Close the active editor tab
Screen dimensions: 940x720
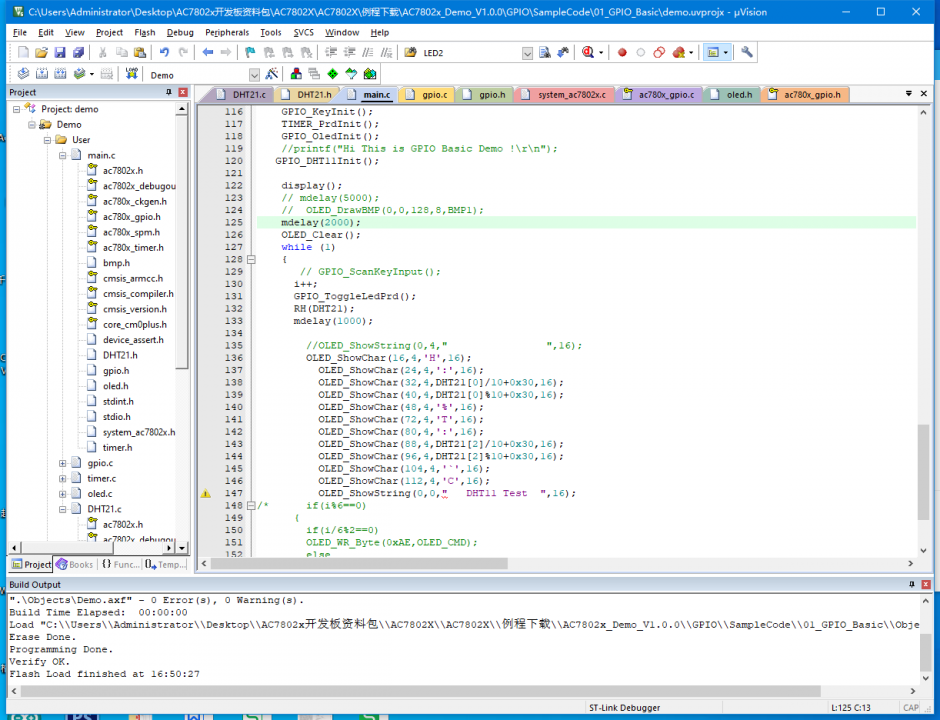pos(924,94)
